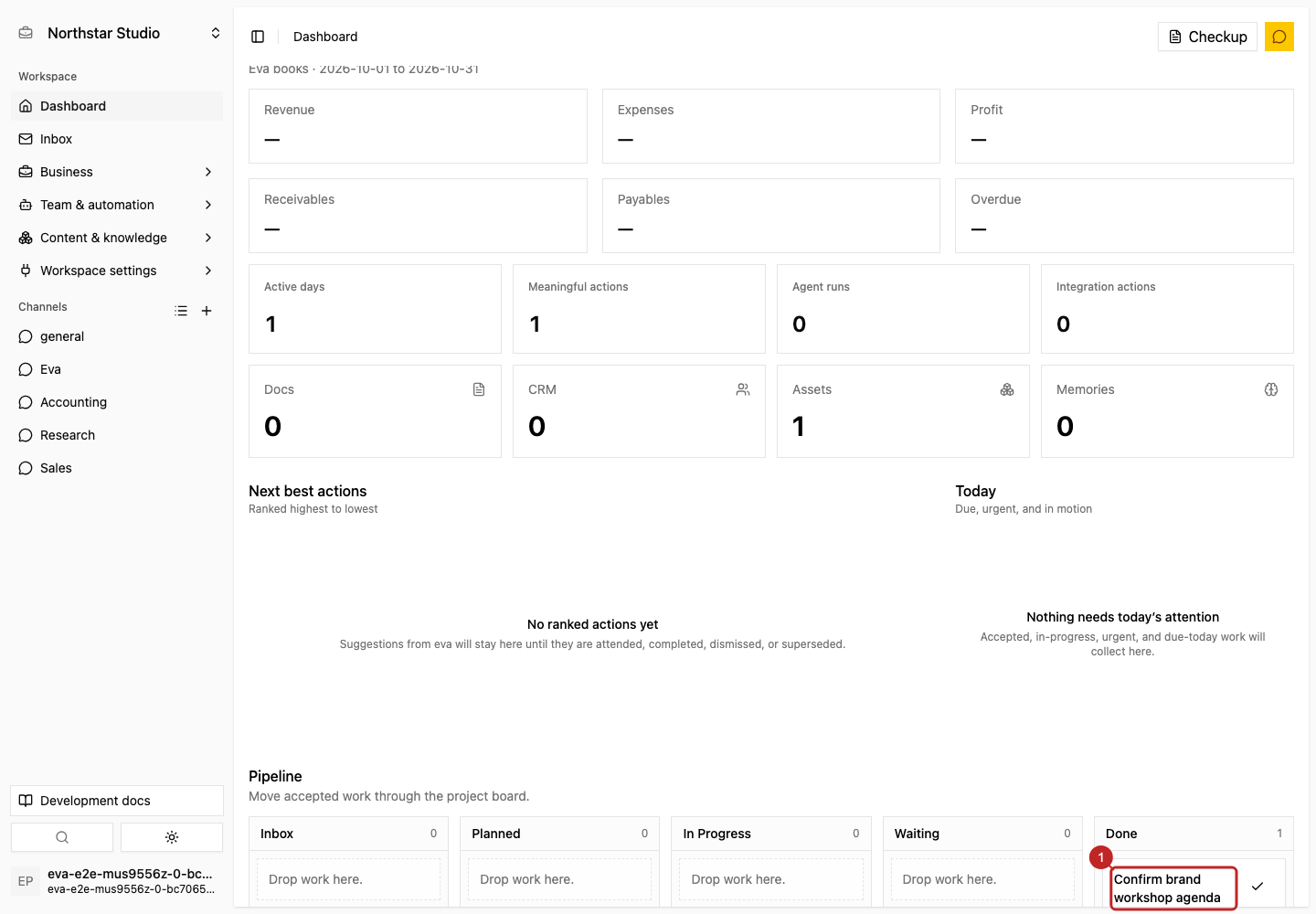Image resolution: width=1316 pixels, height=914 pixels.
Task: Add a new channel with plus icon
Action: point(207,311)
